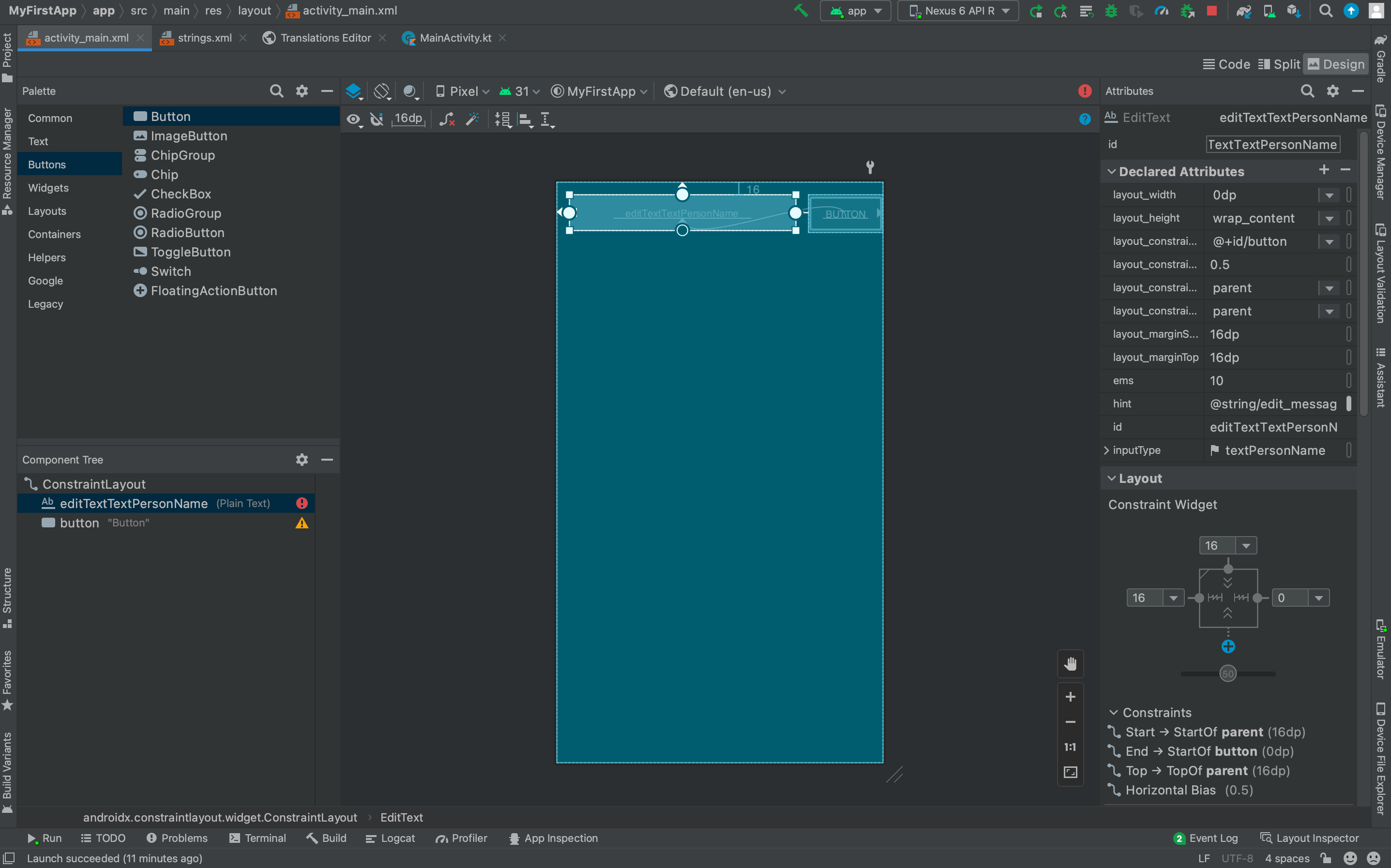Switch to the strings.xml tab
Viewport: 1391px width, 868px height.
coord(198,38)
